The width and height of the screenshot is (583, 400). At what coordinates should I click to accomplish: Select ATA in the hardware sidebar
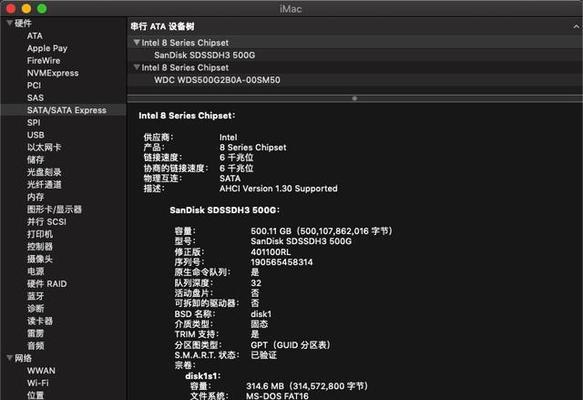pyautogui.click(x=35, y=36)
